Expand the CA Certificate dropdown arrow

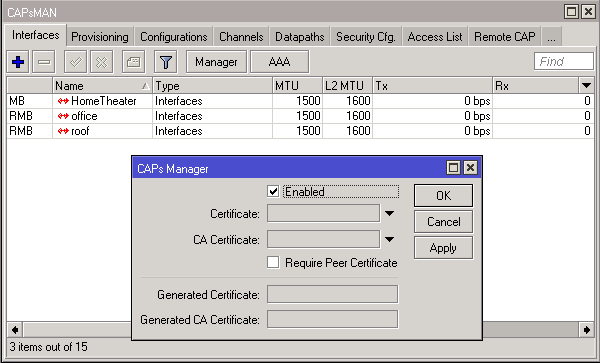pos(390,239)
